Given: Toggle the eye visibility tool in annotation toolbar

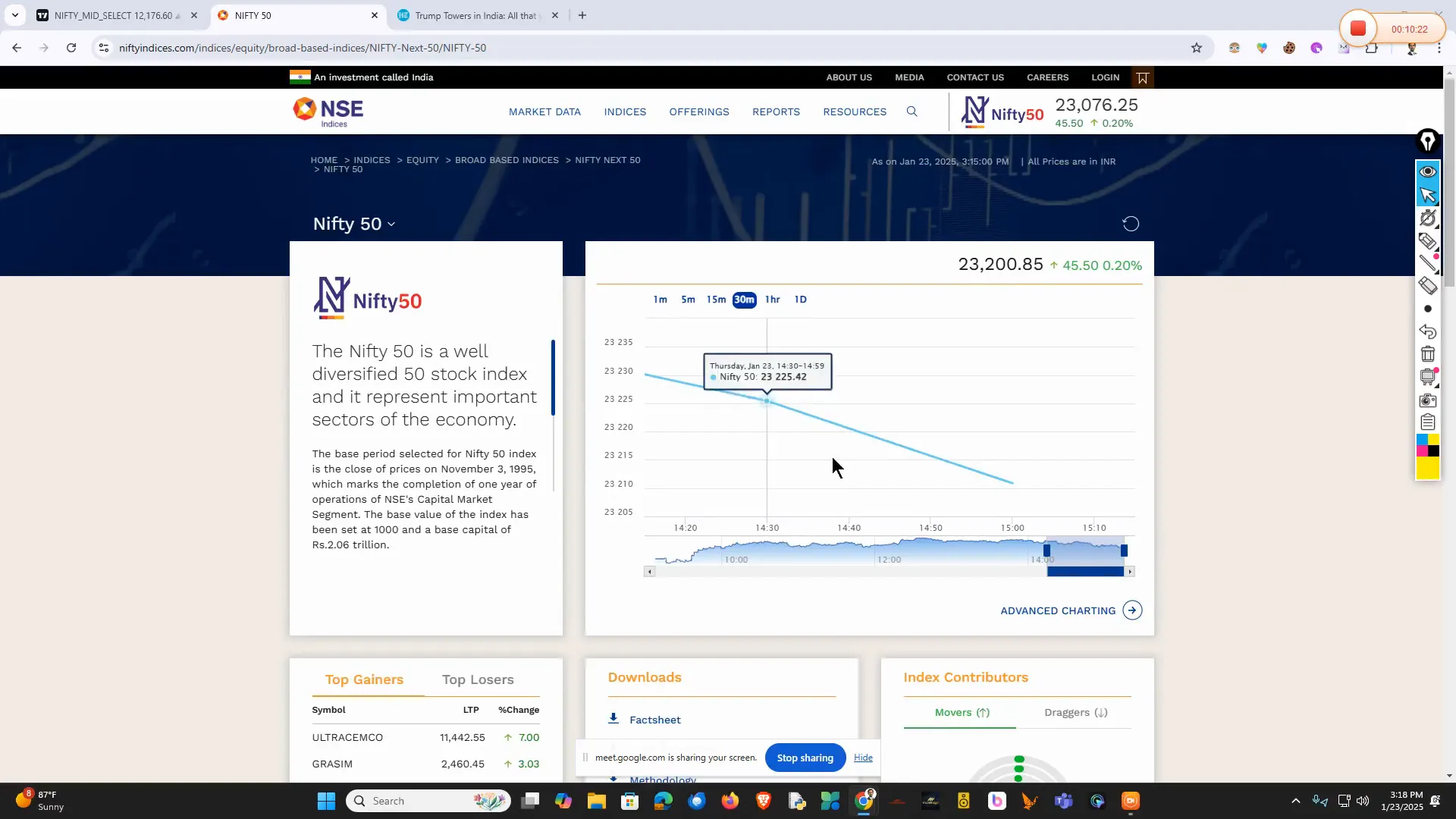Looking at the screenshot, I should 1429,171.
